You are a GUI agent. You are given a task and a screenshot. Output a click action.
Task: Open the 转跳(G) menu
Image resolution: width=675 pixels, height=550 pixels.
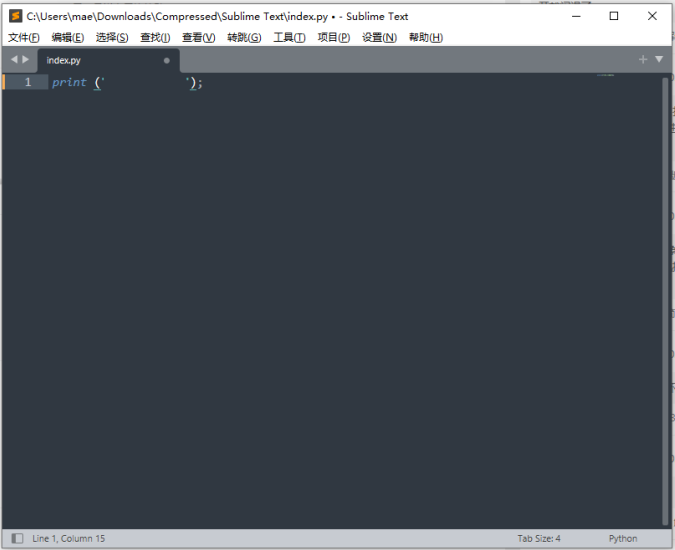point(244,38)
